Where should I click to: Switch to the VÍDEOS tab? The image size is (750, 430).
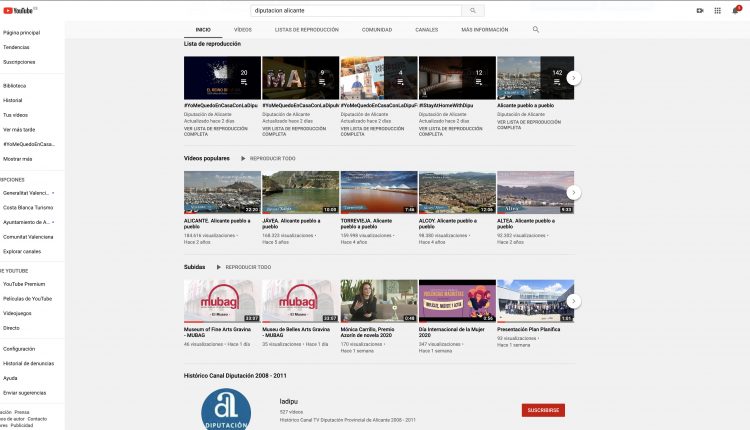tap(243, 30)
